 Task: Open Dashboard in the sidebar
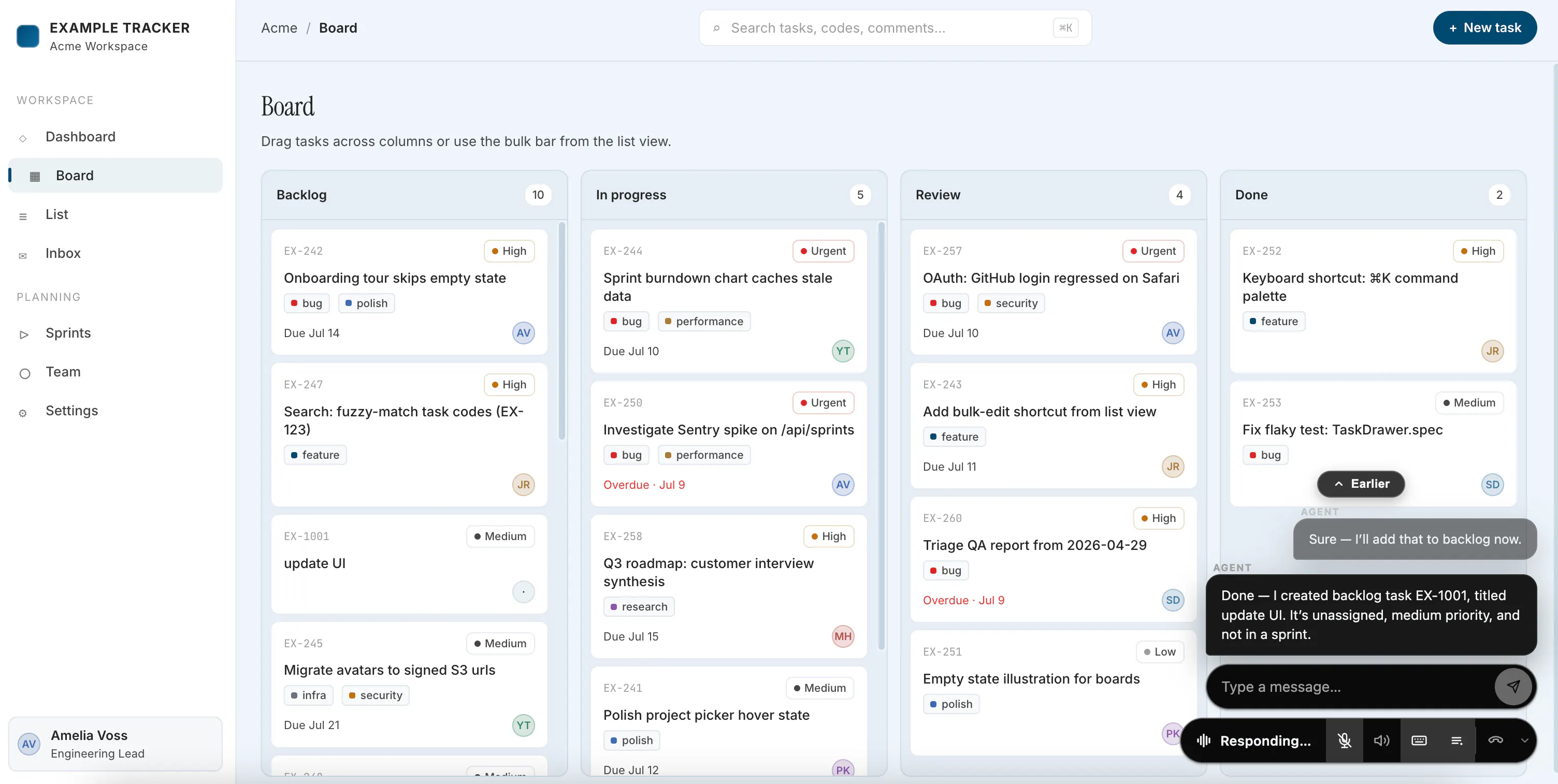click(115, 137)
